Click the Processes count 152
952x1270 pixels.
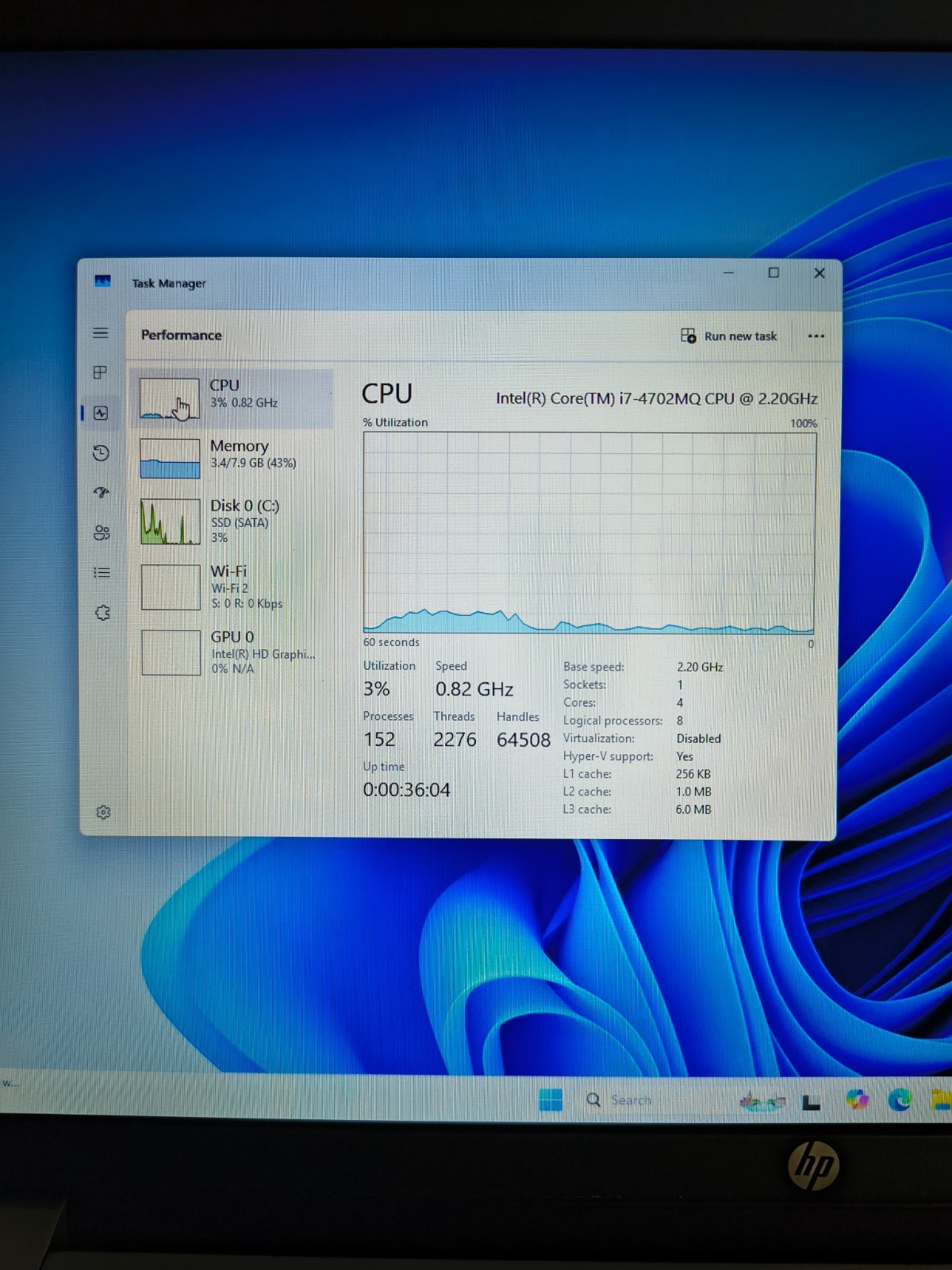click(x=379, y=740)
